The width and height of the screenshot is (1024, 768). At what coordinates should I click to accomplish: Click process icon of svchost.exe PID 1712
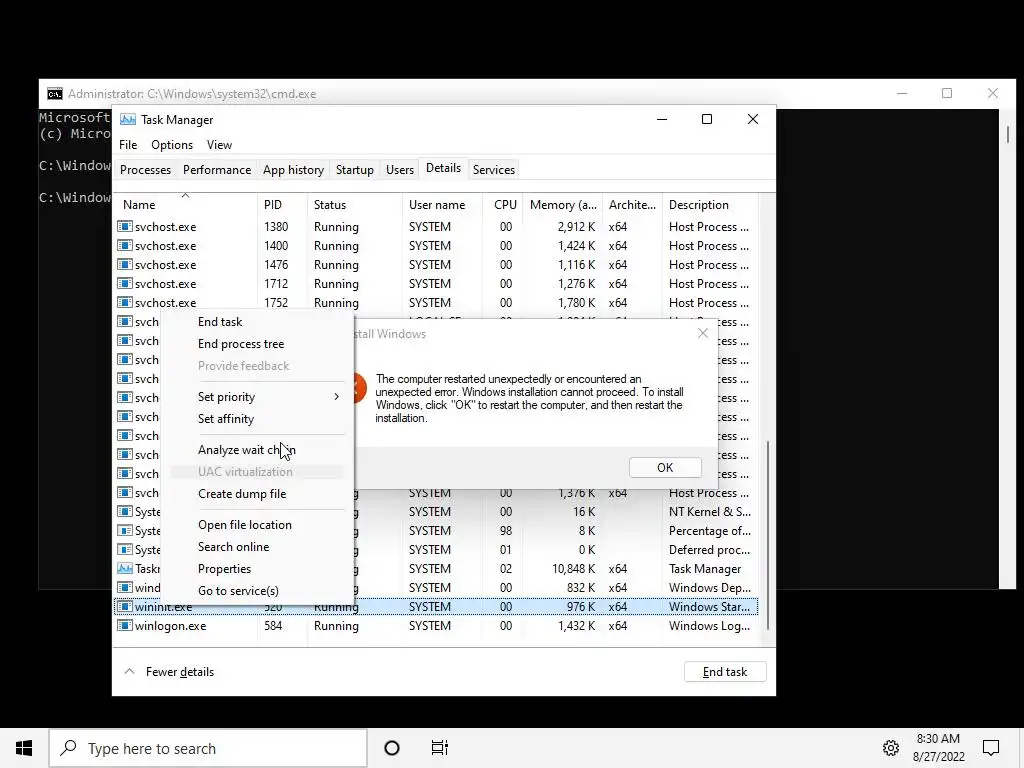point(125,283)
